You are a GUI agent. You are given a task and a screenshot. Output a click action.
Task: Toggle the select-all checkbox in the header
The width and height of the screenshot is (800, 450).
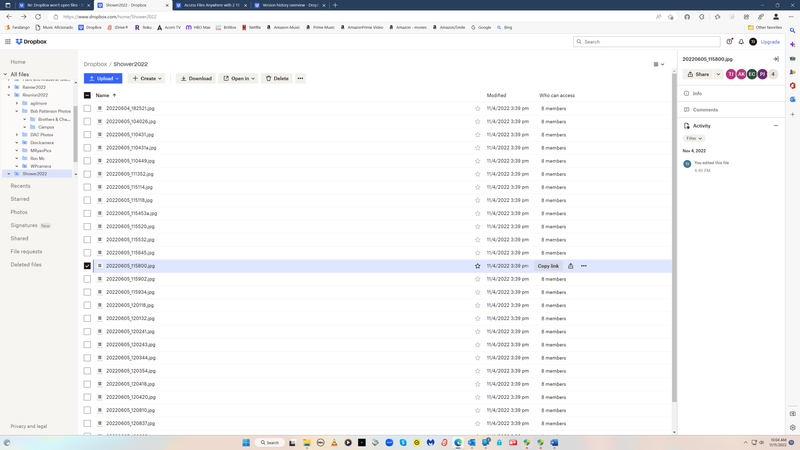(87, 95)
